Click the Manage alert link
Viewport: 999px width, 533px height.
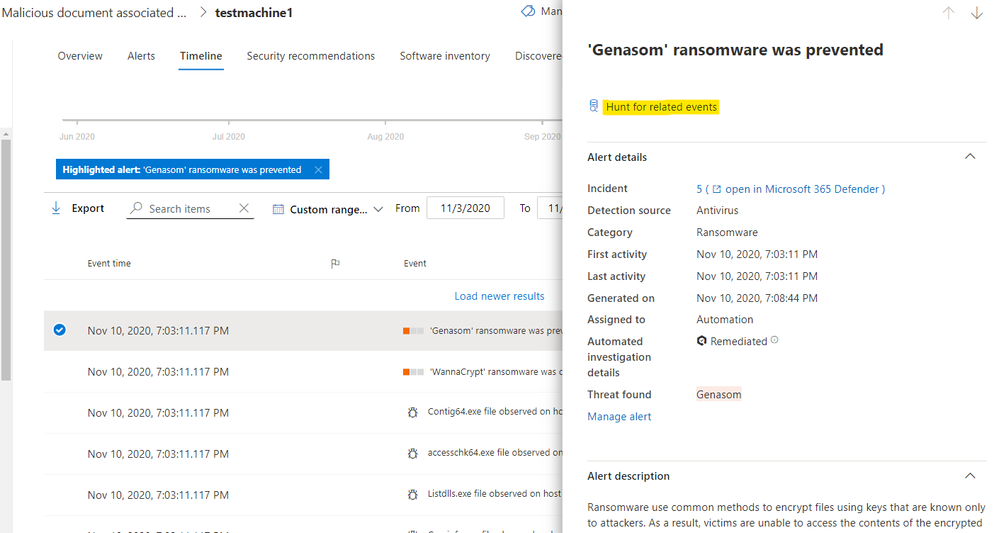click(619, 417)
